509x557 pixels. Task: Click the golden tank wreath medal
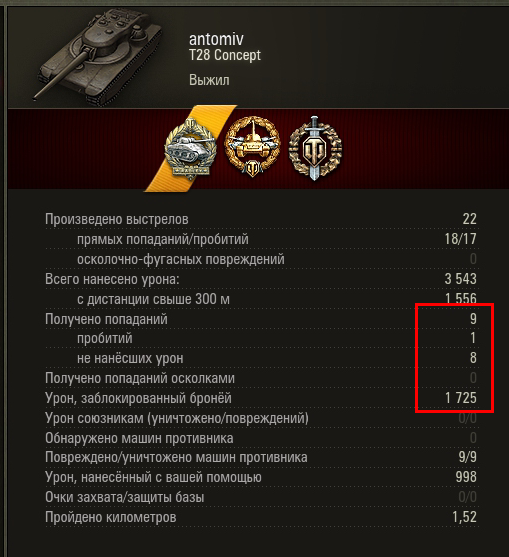[x=253, y=147]
